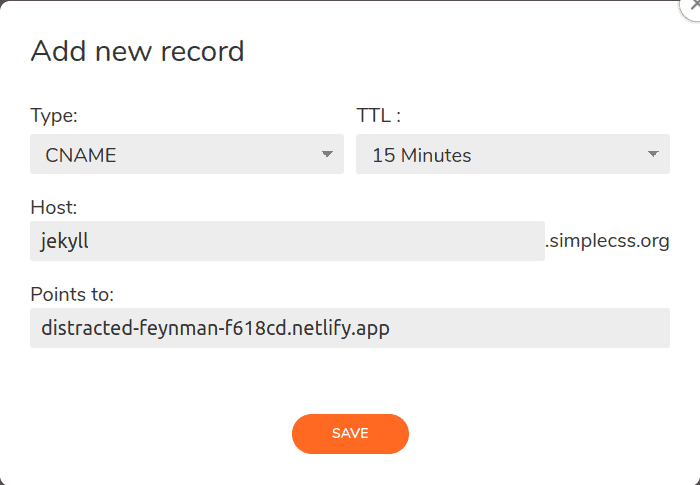Click the word jekyll in Host field
The height and width of the screenshot is (485, 700).
point(65,242)
